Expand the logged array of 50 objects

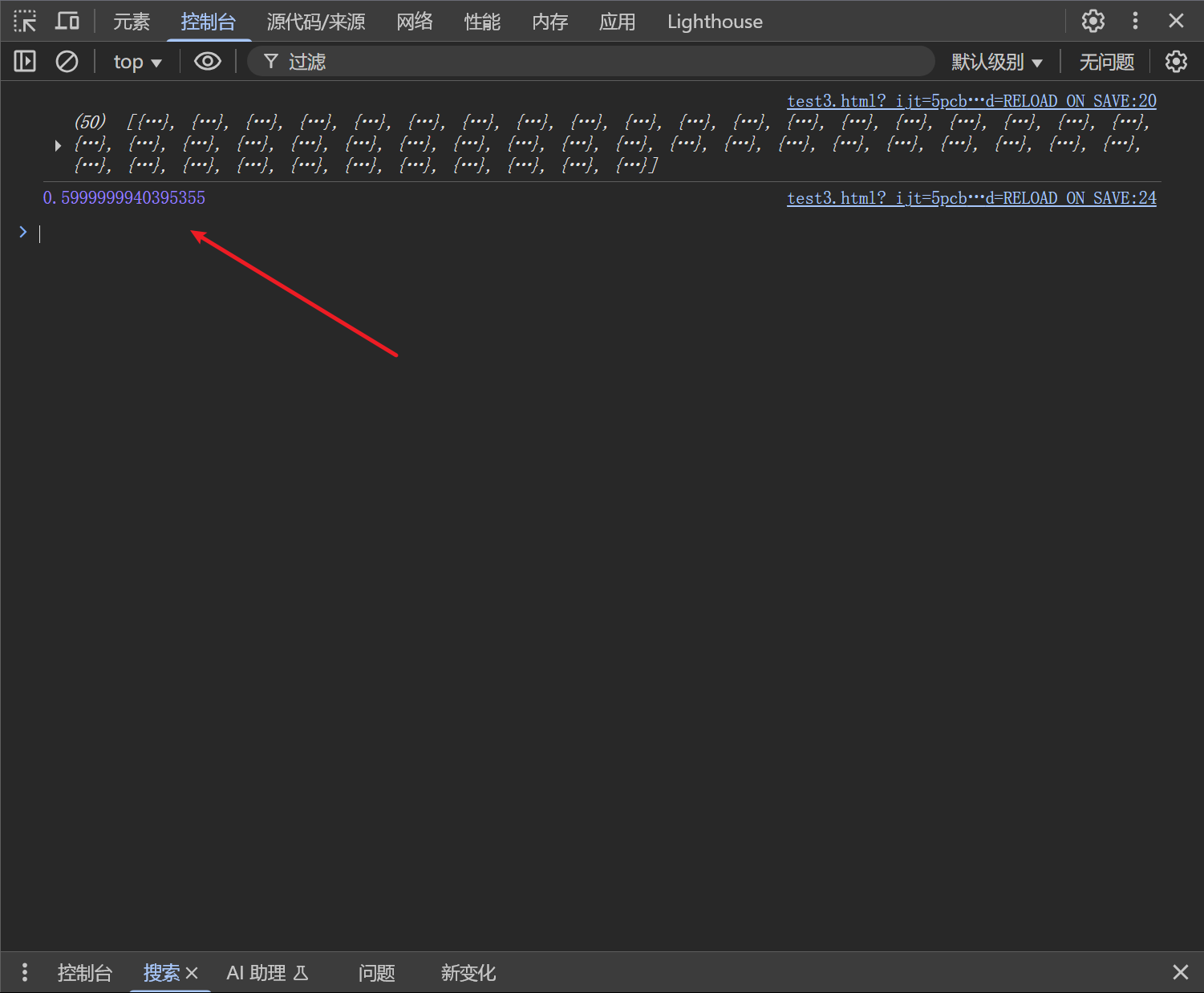pyautogui.click(x=58, y=145)
